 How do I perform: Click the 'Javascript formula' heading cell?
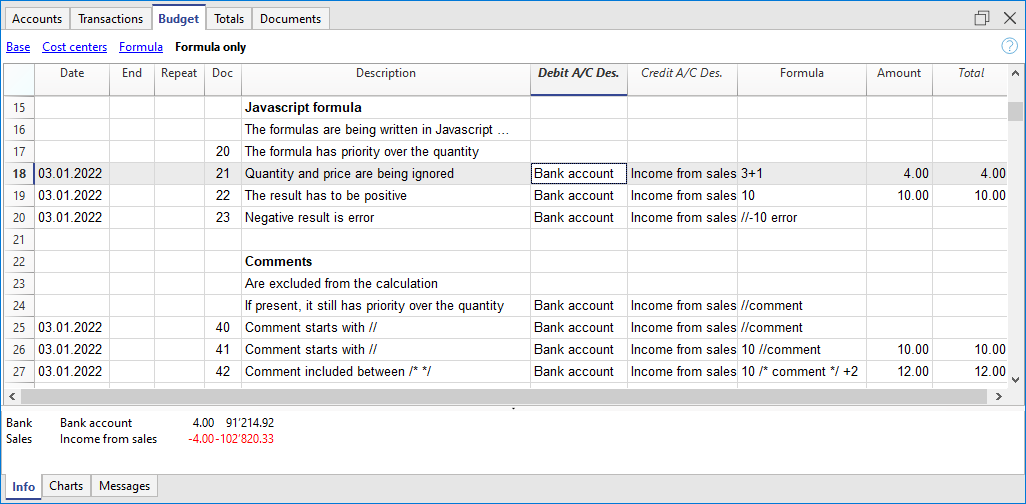[385, 107]
